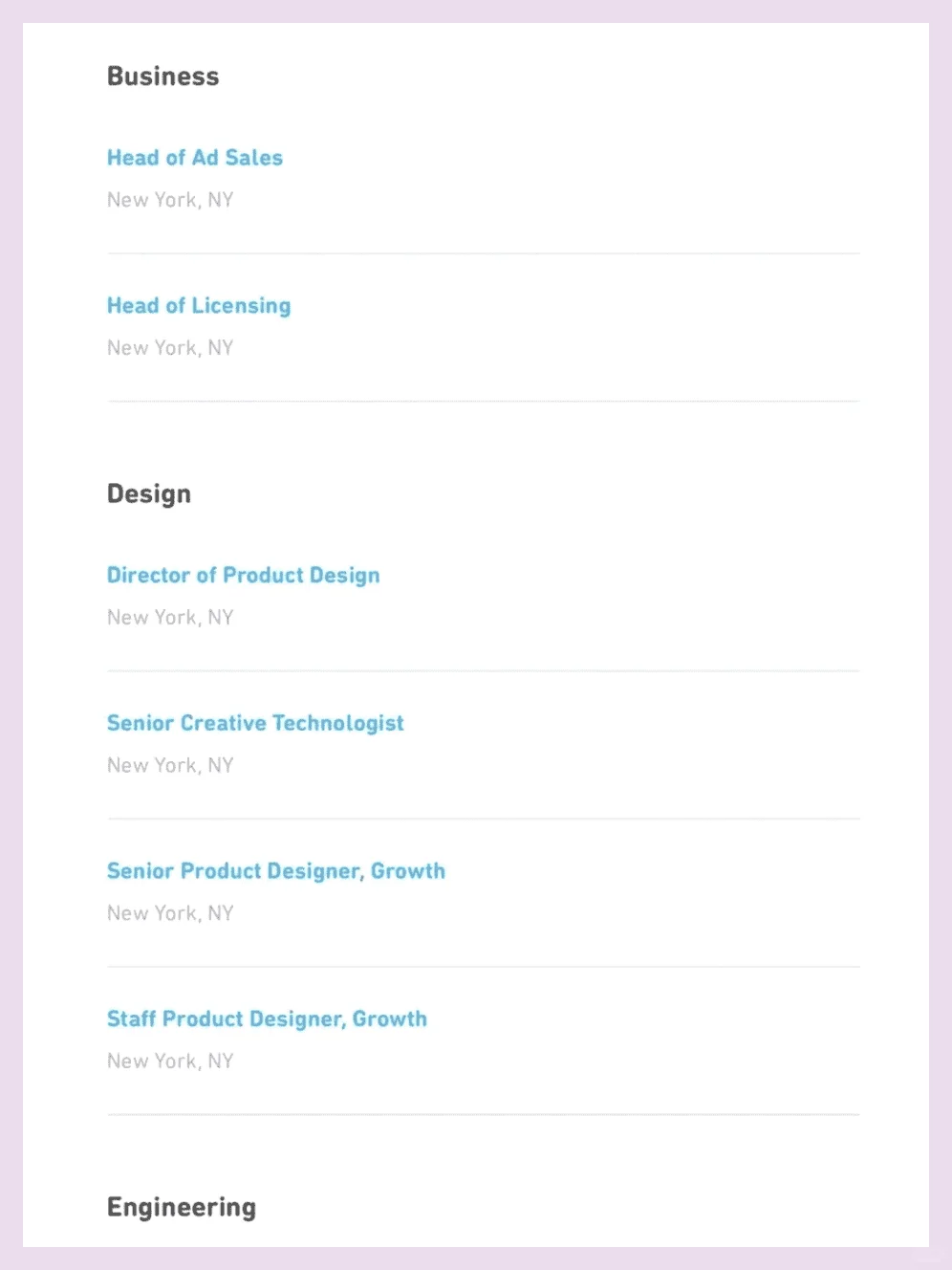Screen dimensions: 952x1270
Task: Select Senior Product Designer, Growth job
Action: point(276,871)
